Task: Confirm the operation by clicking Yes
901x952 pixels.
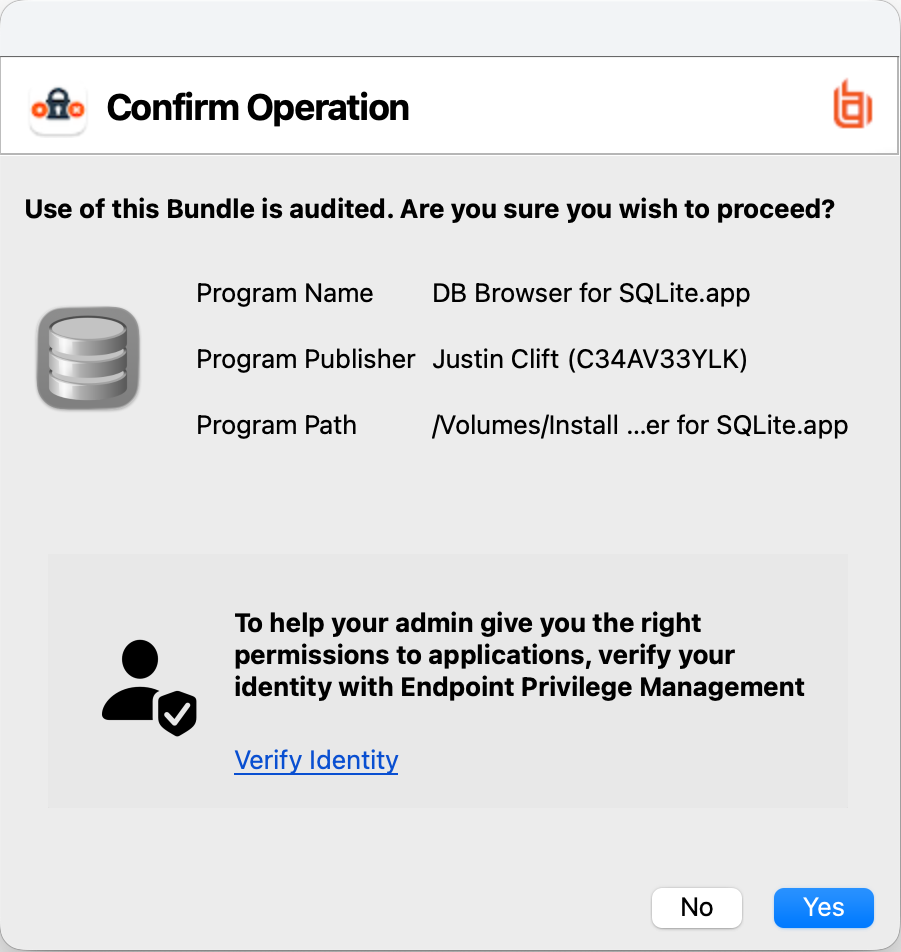Action: tap(823, 907)
